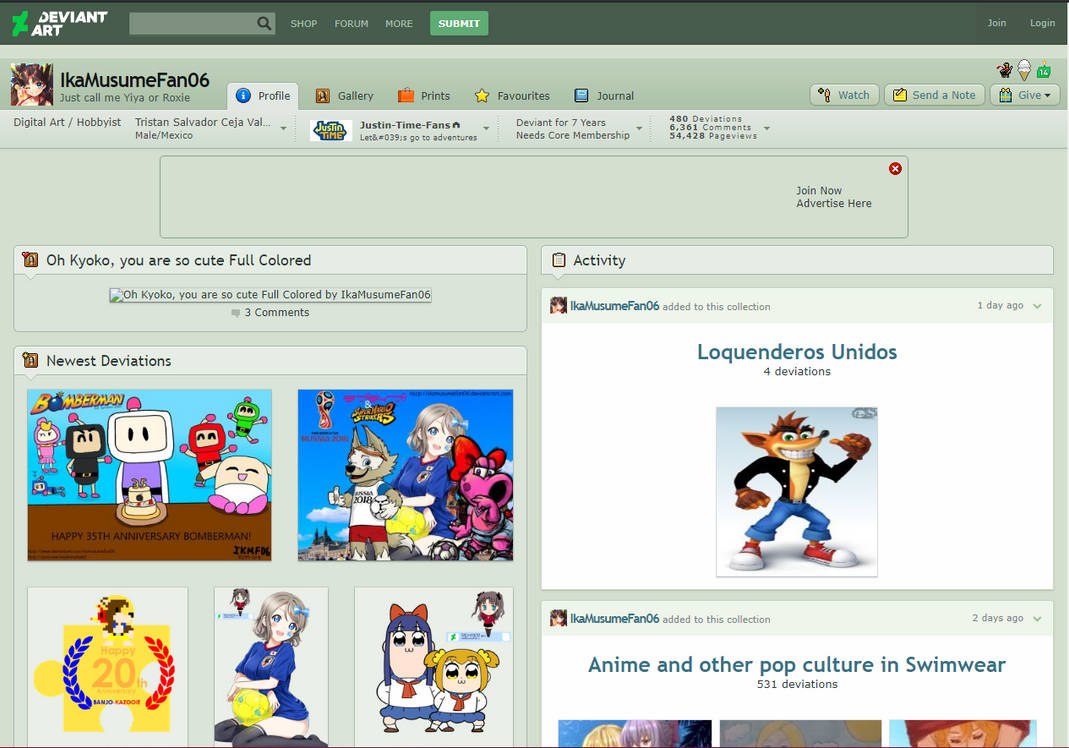
Task: Click the green llama badge icon
Action: coord(1044,70)
